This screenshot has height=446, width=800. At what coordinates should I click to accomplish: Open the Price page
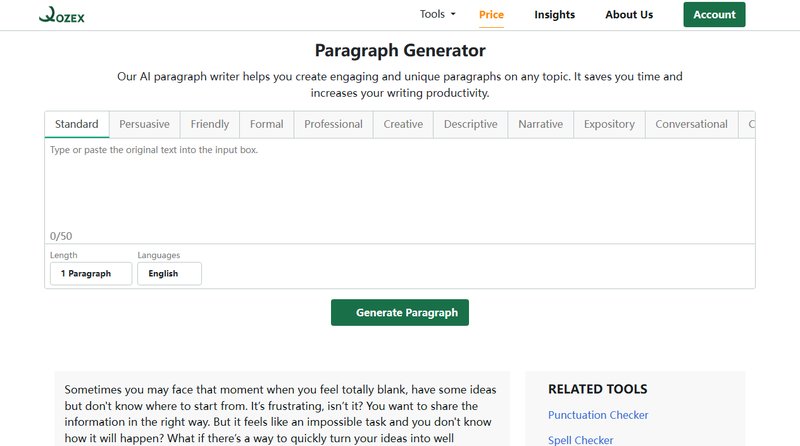point(491,15)
